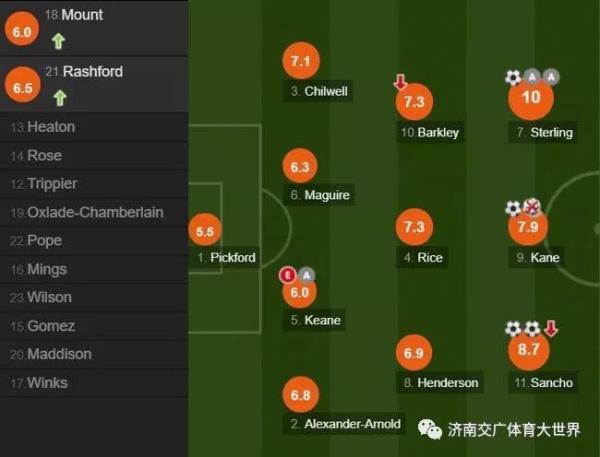Click Pickford's 5.5 rating circle
Image resolution: width=600 pixels, height=457 pixels.
(205, 231)
